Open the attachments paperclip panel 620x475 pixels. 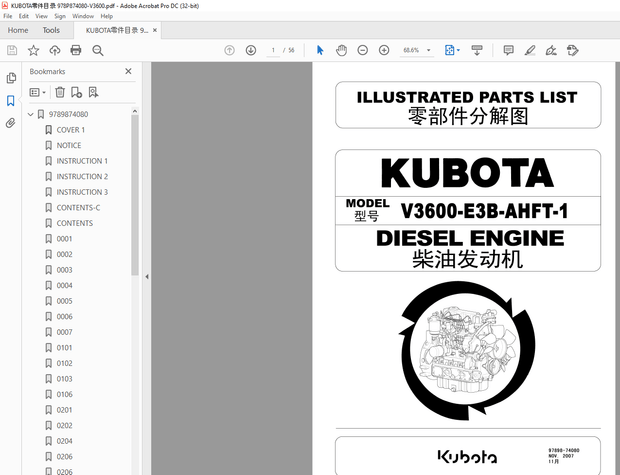pos(11,123)
